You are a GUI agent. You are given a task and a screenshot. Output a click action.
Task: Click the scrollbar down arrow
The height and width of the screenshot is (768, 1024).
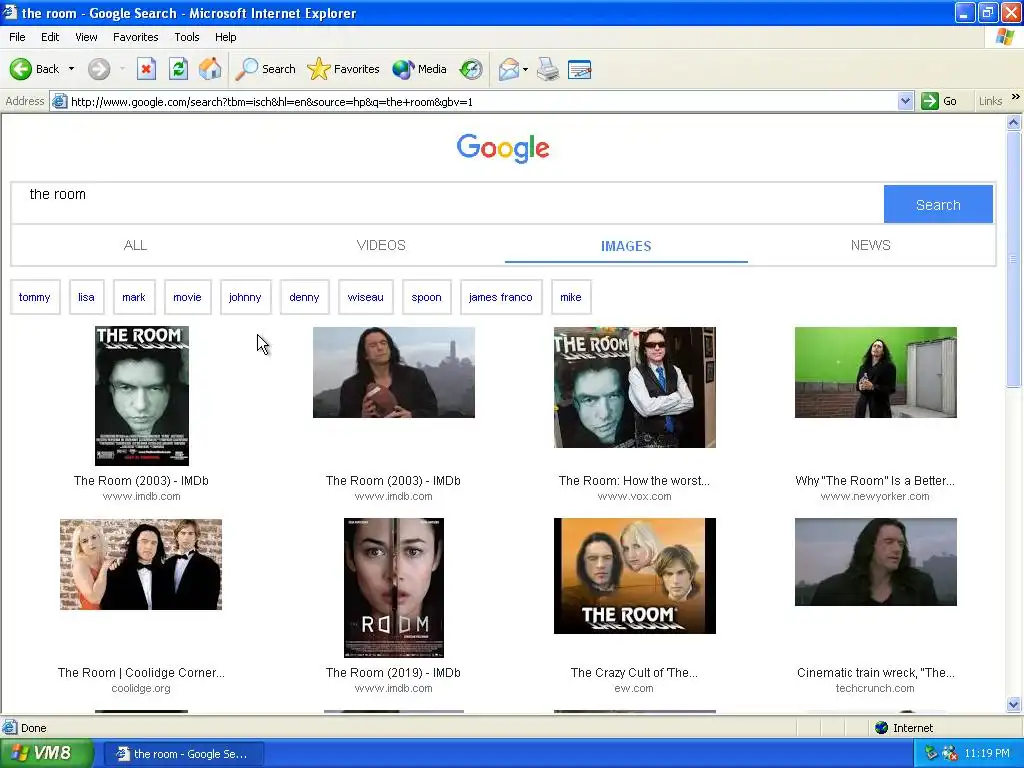click(x=1014, y=704)
